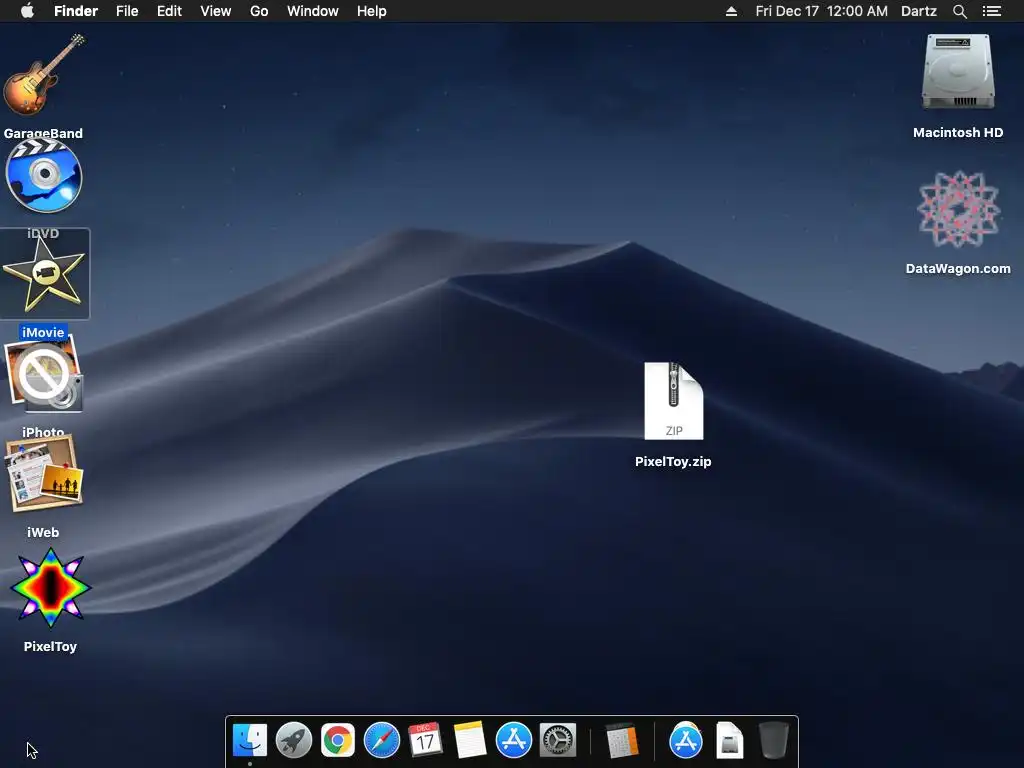1024x768 pixels.
Task: Select the iPhoto desktop icon
Action: [x=44, y=375]
